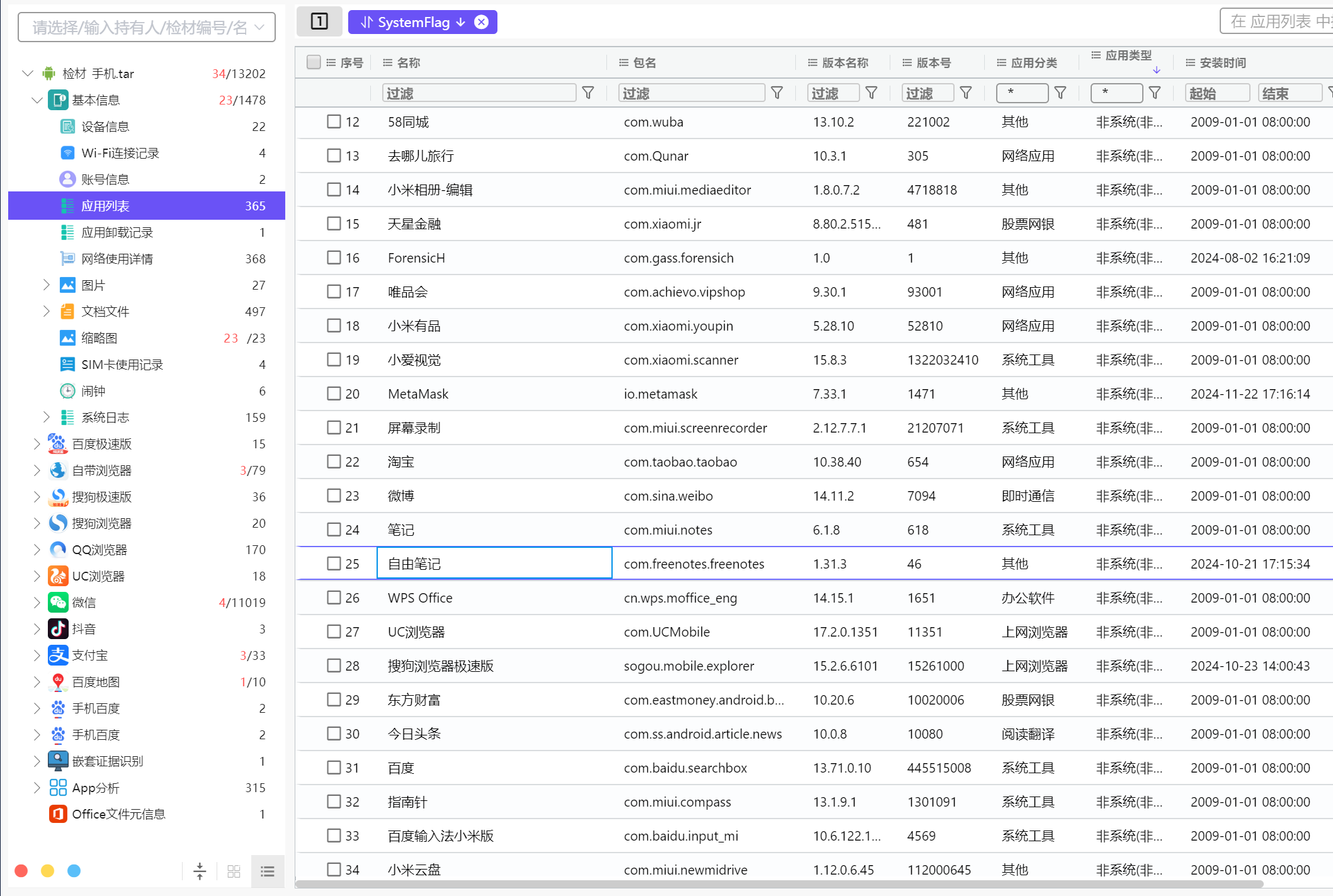Screen dimensions: 1333x896
Task: Open the holder/evidence selector dropdown
Action: pyautogui.click(x=147, y=27)
